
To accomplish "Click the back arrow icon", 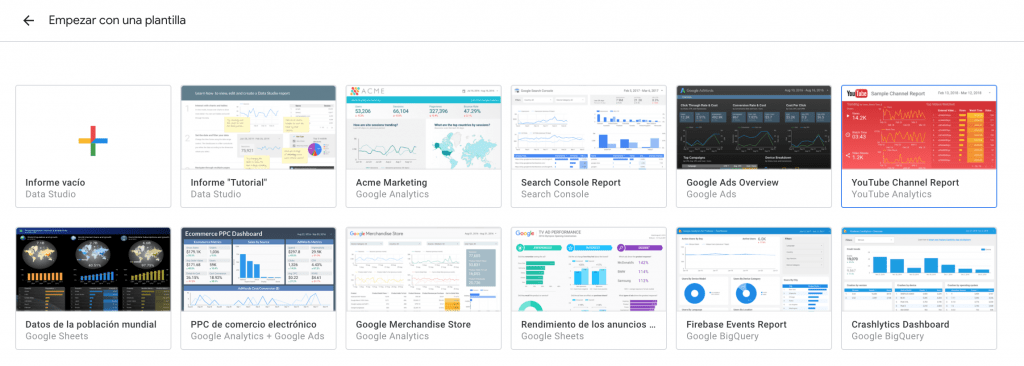I will pos(28,20).
